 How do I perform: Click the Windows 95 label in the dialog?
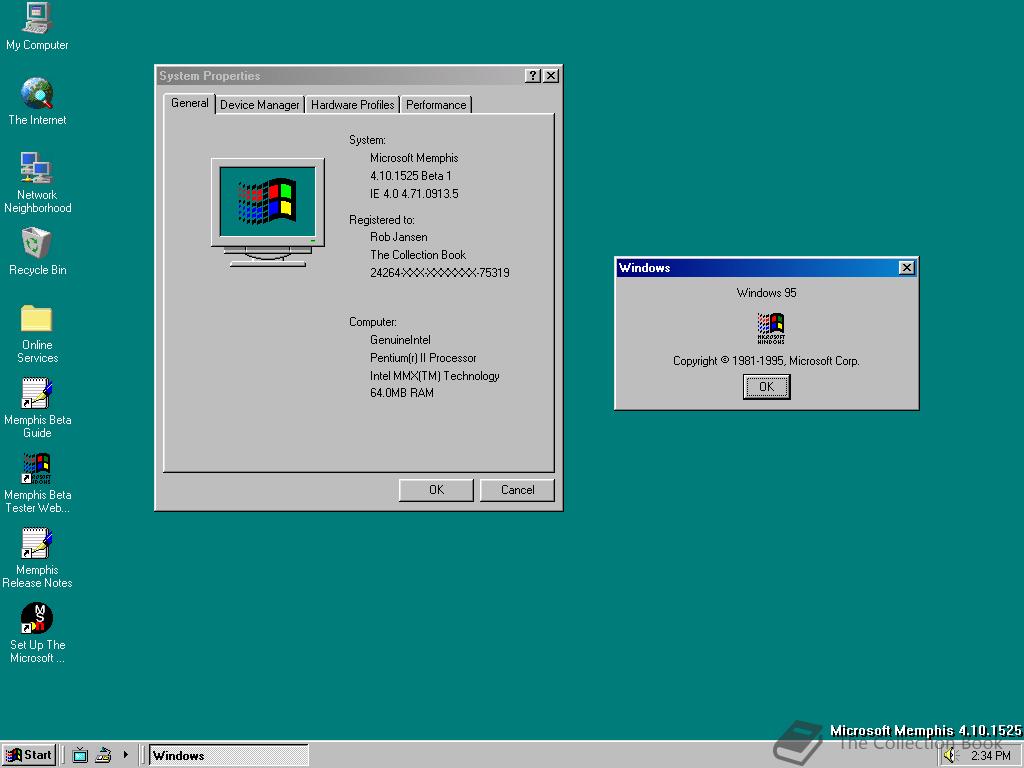[x=766, y=293]
